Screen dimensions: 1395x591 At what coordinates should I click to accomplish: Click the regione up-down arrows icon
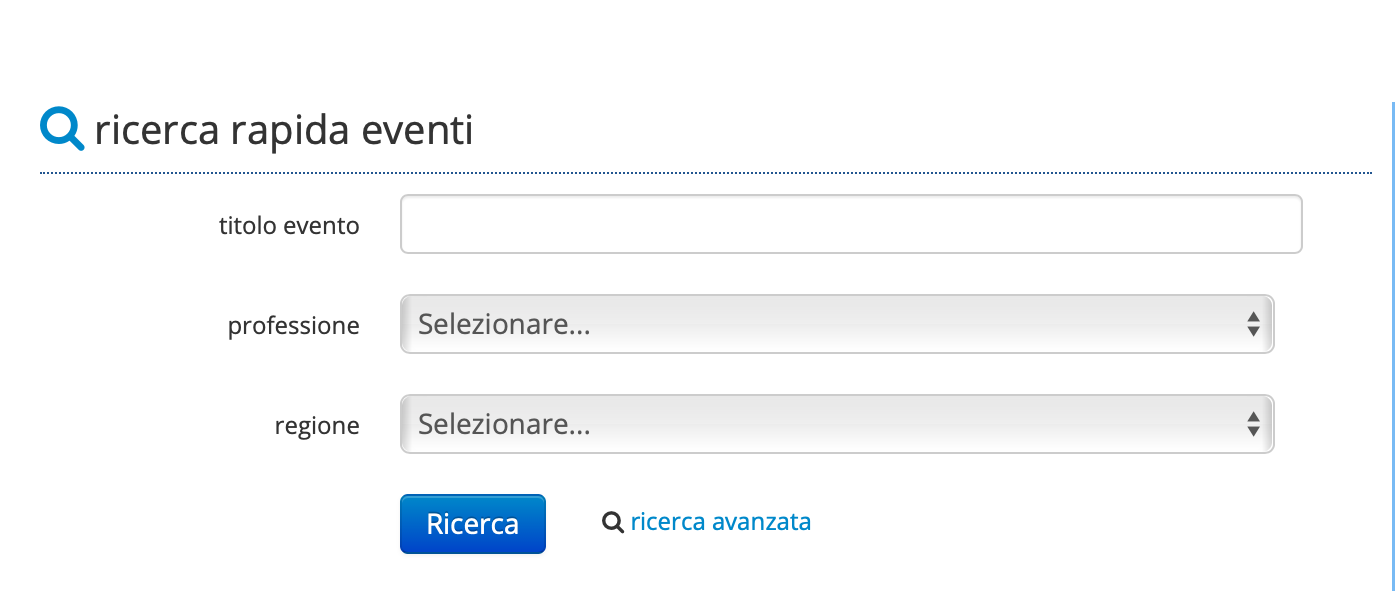coord(1253,424)
